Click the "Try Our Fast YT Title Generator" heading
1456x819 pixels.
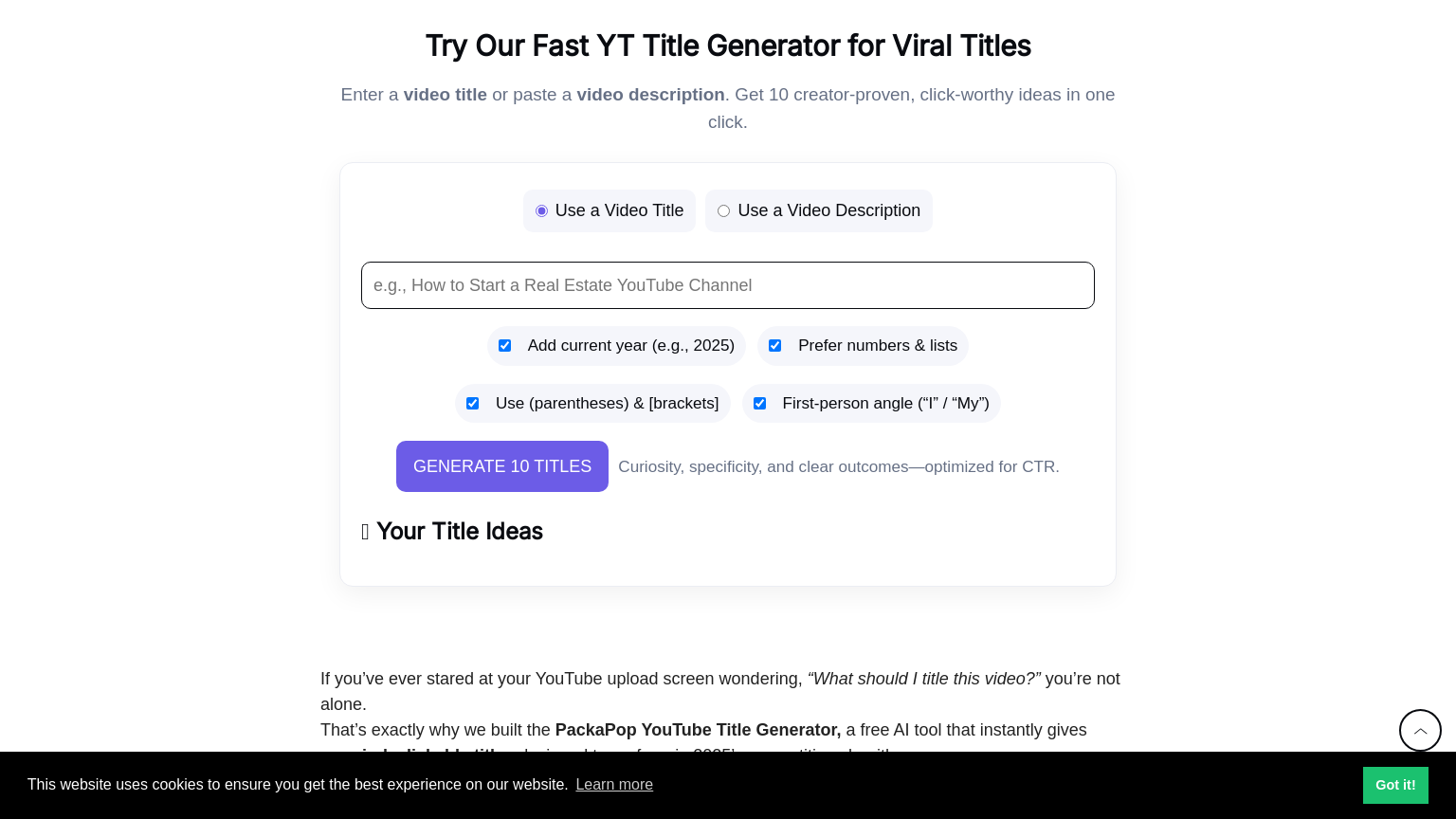[728, 45]
